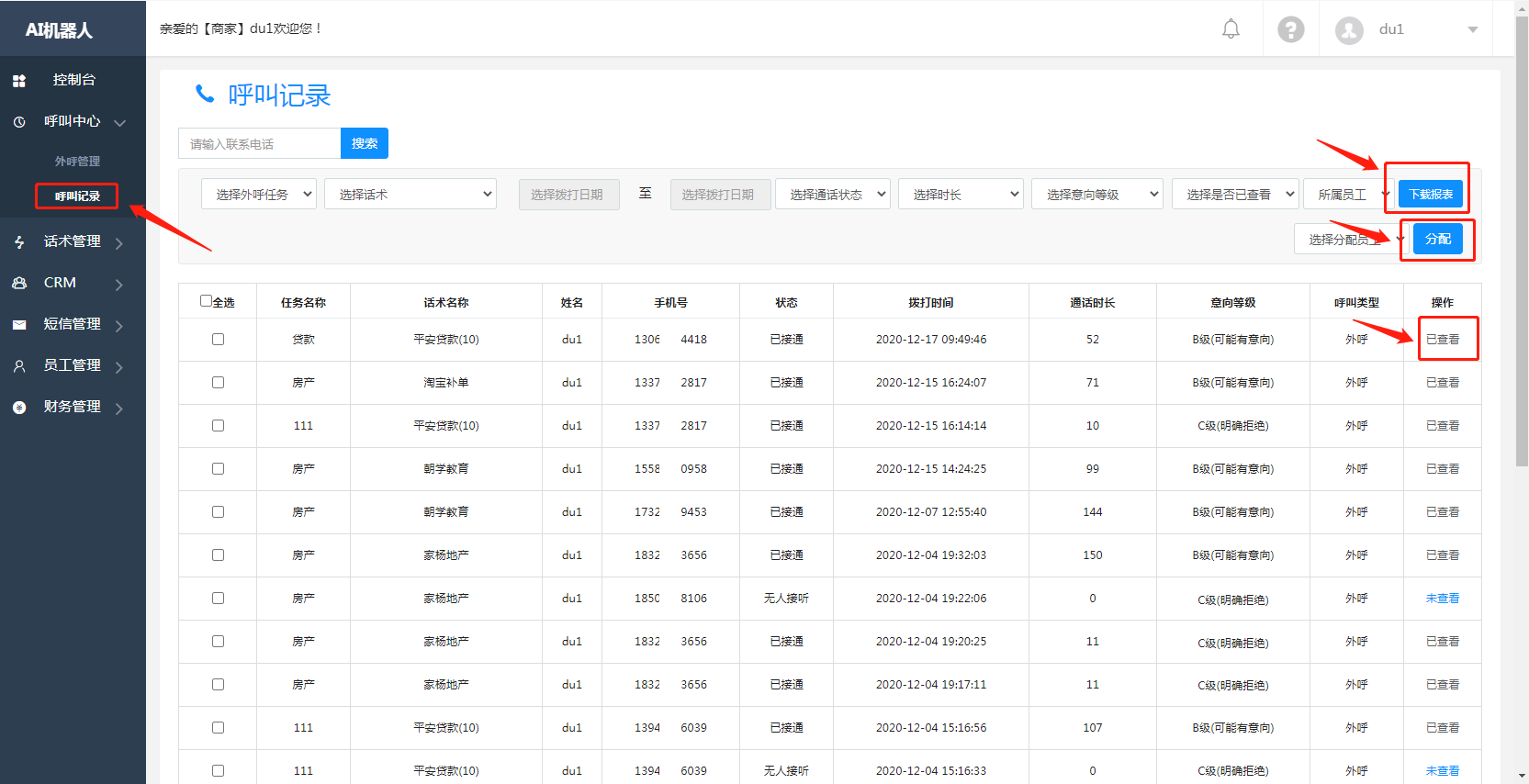Click the end 选择拨打日期 date field
This screenshot has width=1529, height=784.
[x=720, y=194]
